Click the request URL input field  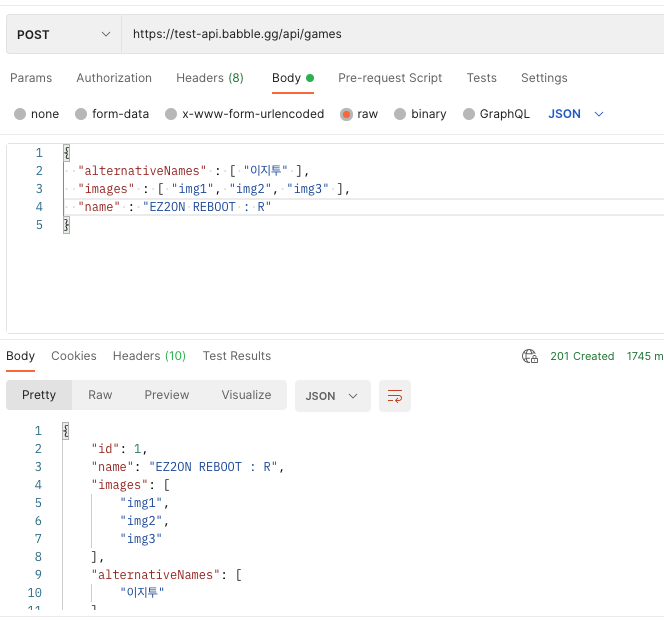point(393,34)
